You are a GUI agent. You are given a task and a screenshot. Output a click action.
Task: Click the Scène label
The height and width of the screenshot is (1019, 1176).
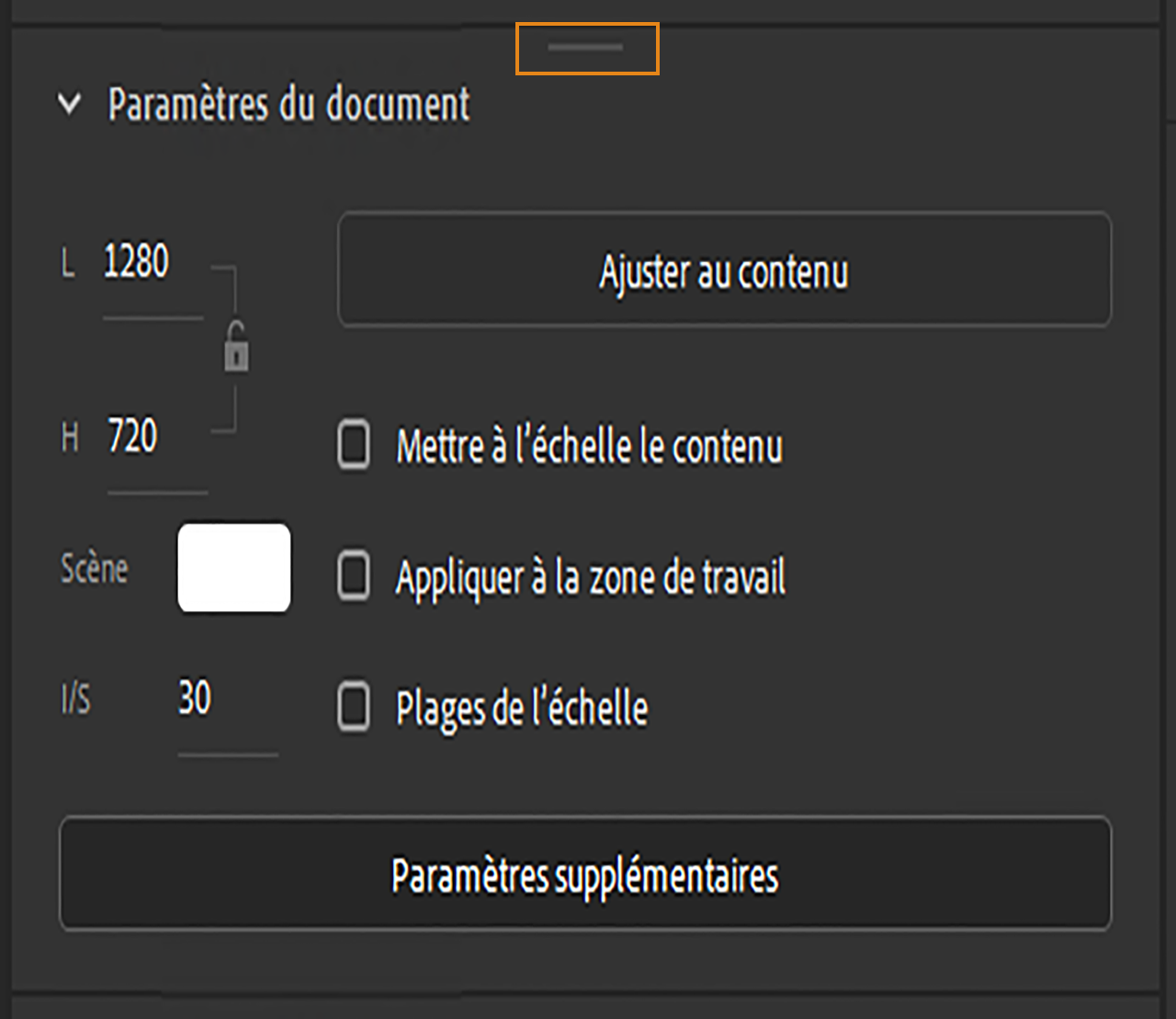click(x=94, y=569)
